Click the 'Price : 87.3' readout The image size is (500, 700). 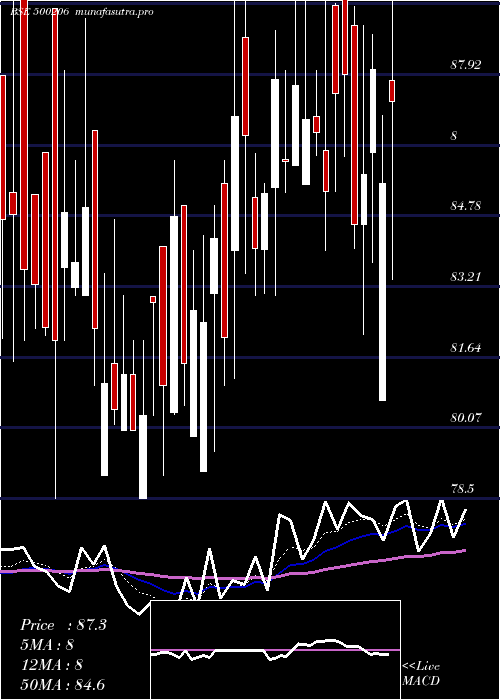63,625
